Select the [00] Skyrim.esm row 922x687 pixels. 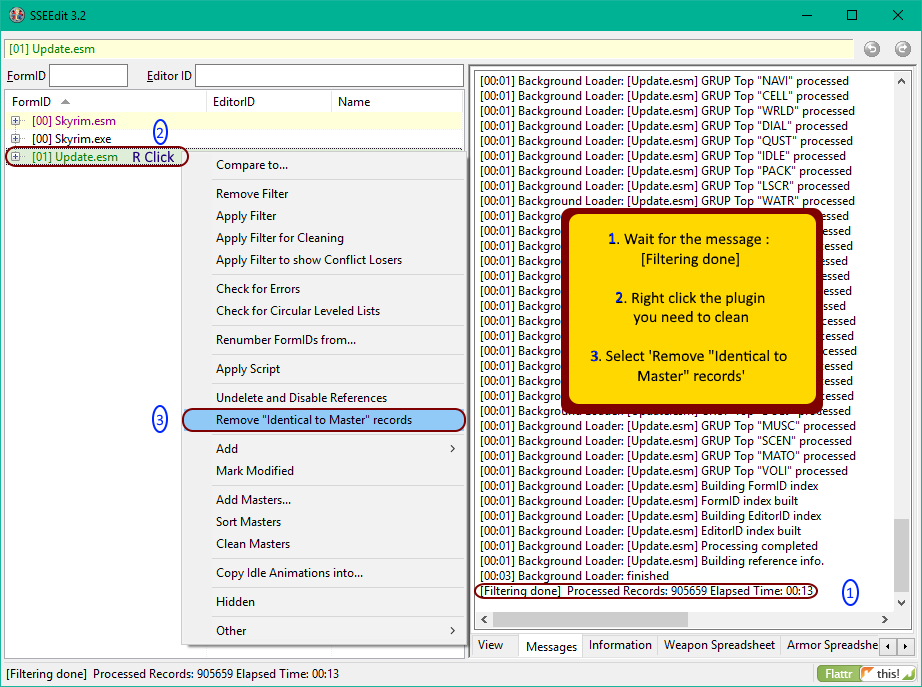tap(234, 121)
